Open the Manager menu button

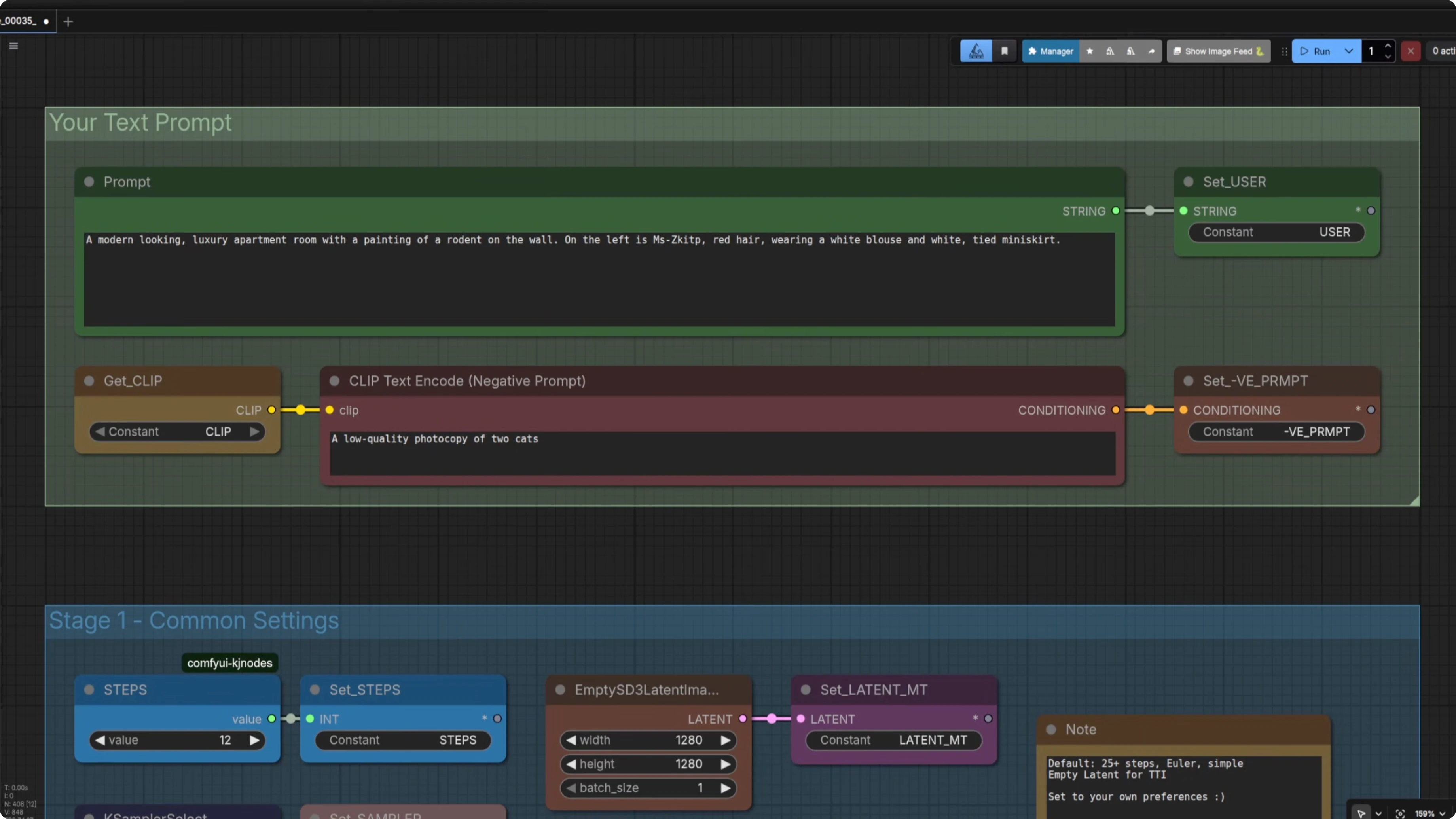coord(1051,51)
